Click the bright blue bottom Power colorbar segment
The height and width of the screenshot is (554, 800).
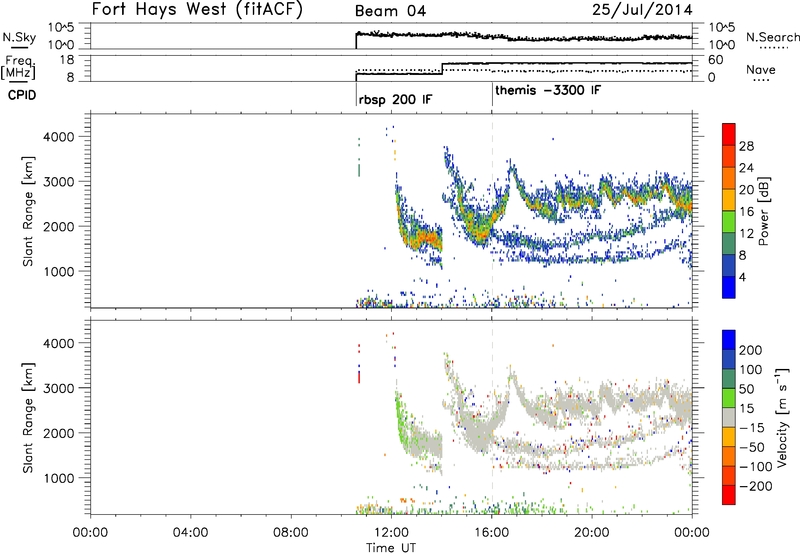coord(729,287)
